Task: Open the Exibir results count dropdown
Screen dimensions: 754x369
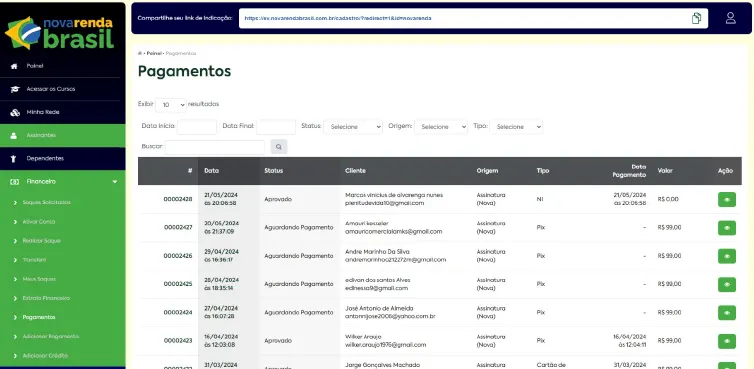Action: [x=171, y=105]
